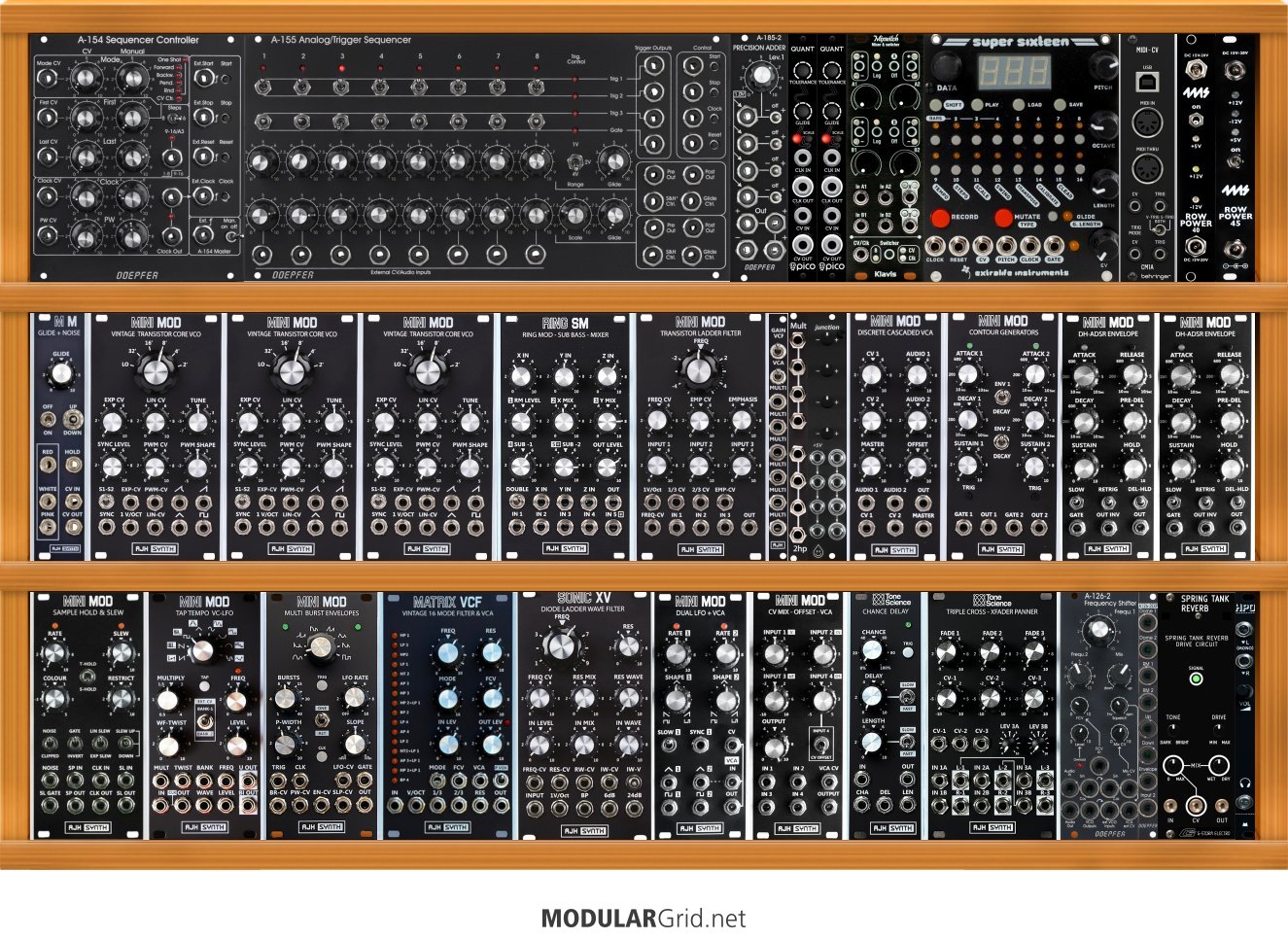
Task: Click the GATE 1 jack on Contour Generators
Action: [x=963, y=528]
